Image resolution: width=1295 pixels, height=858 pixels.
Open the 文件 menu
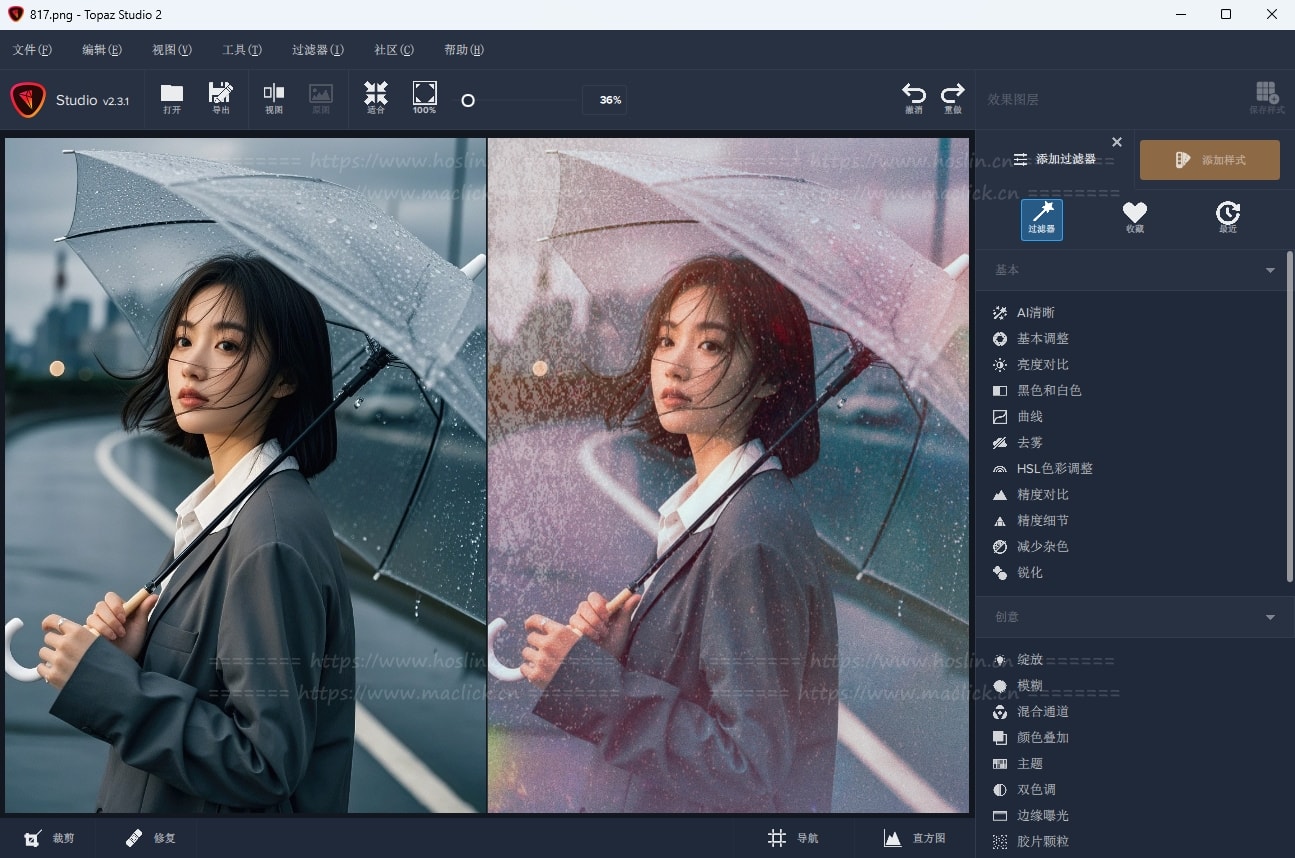coord(32,50)
